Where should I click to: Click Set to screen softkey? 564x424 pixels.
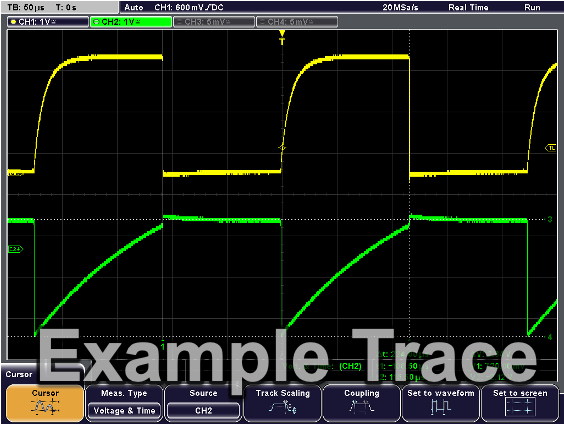click(x=520, y=403)
